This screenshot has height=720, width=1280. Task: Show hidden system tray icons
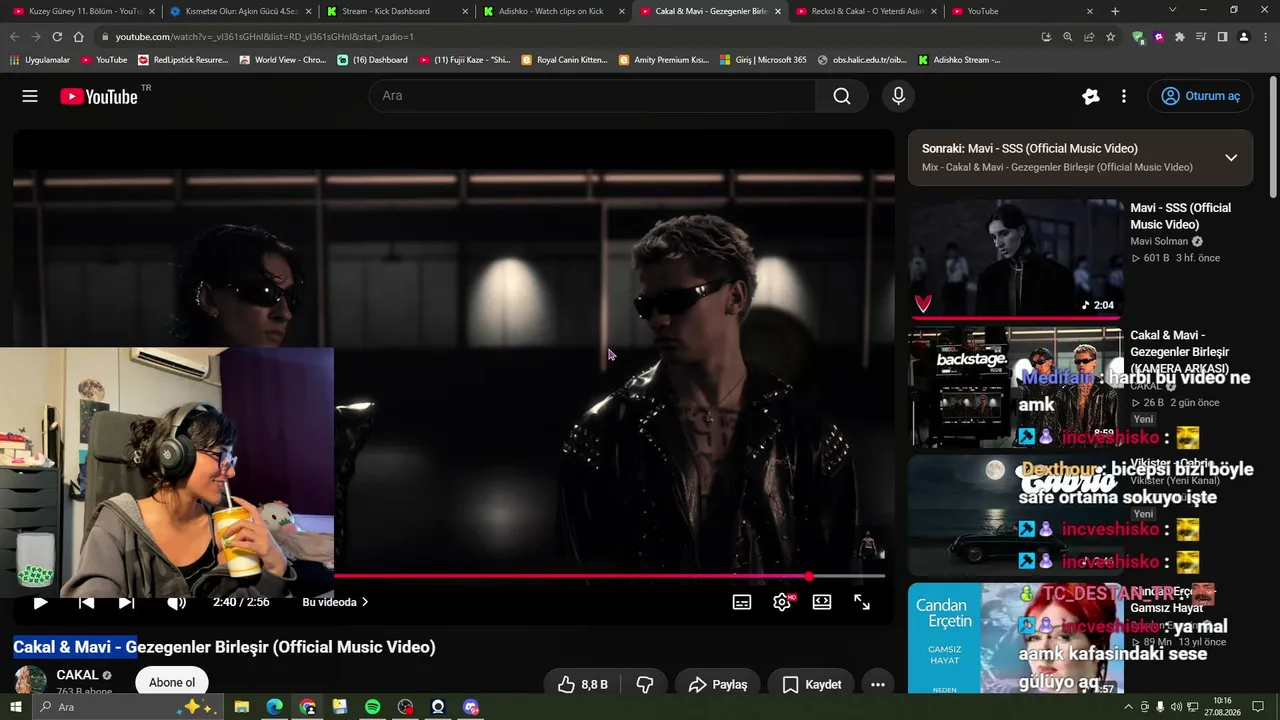coord(1129,707)
